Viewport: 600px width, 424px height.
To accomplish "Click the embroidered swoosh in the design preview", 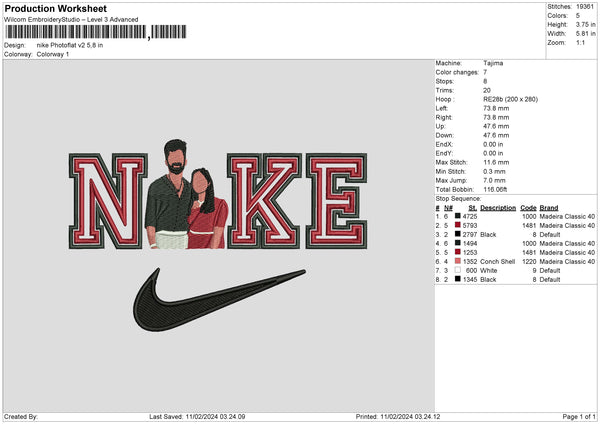I will (219, 299).
